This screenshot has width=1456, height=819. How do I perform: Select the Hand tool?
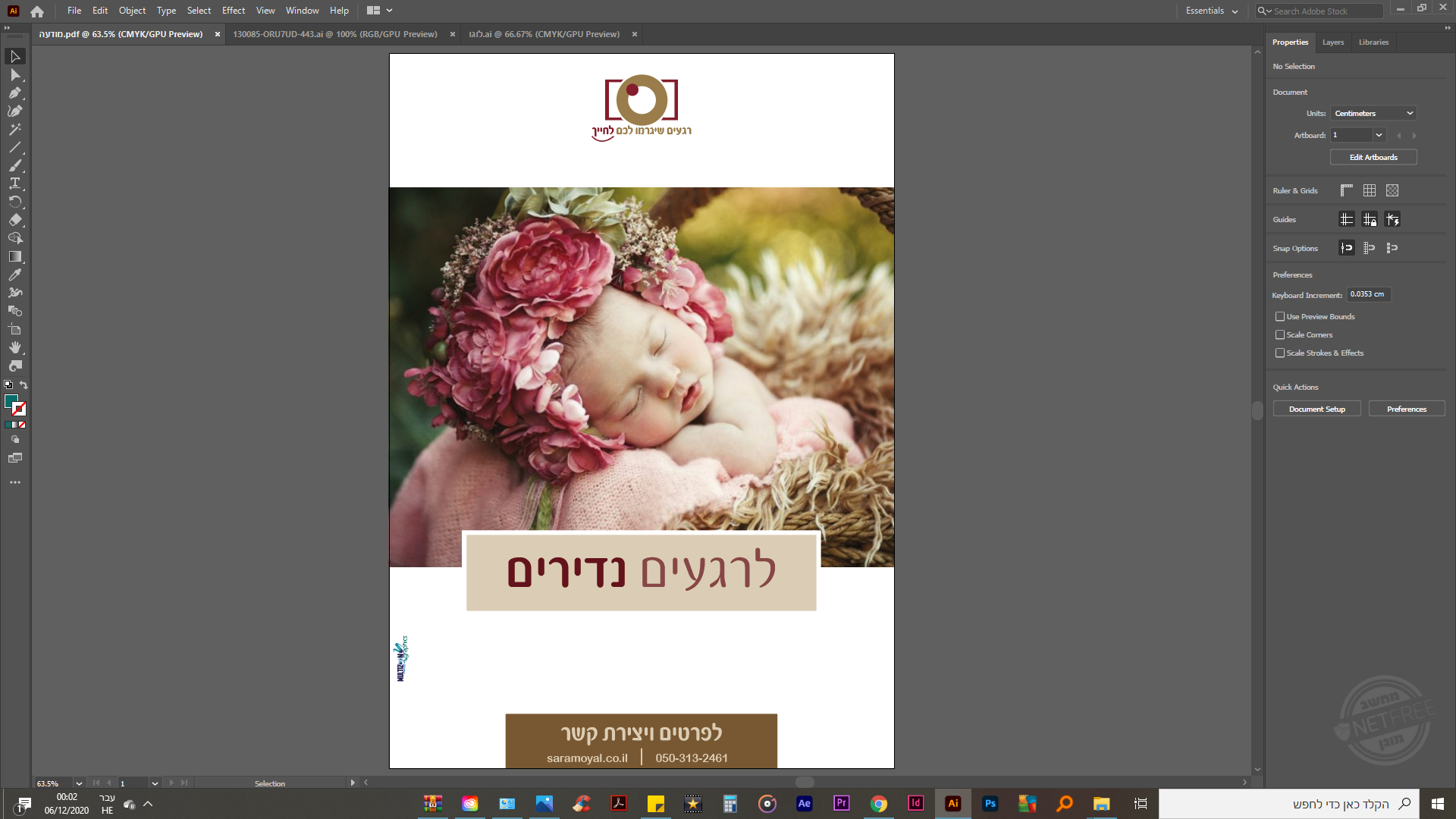tap(14, 347)
